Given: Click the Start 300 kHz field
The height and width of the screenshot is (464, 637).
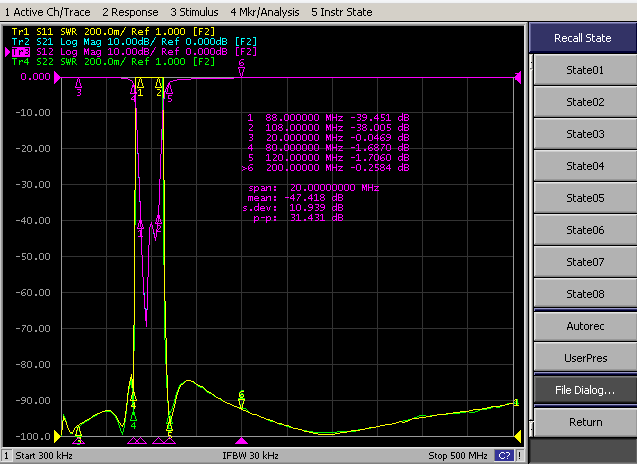Looking at the screenshot, I should (x=44, y=455).
